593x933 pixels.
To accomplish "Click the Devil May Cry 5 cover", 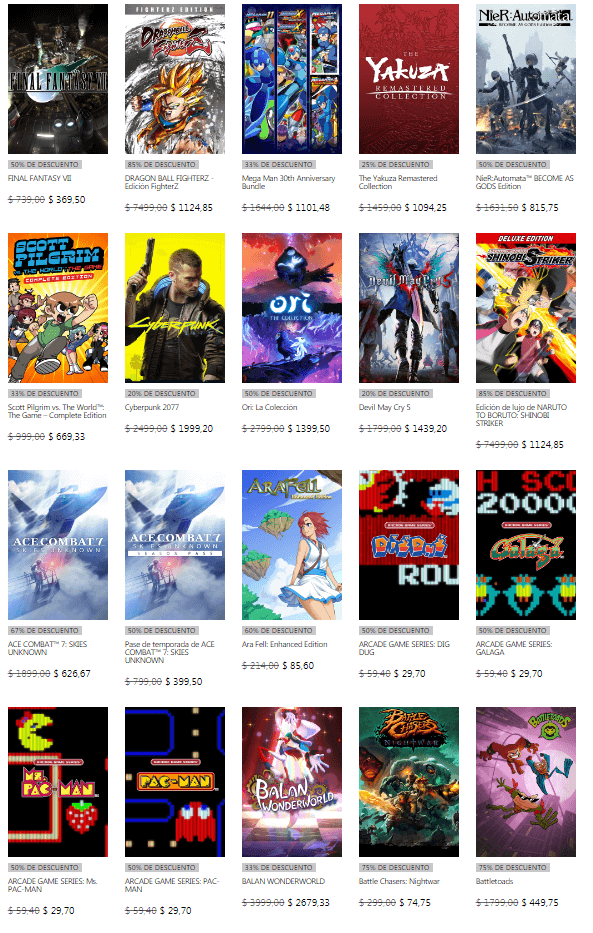I will point(409,308).
